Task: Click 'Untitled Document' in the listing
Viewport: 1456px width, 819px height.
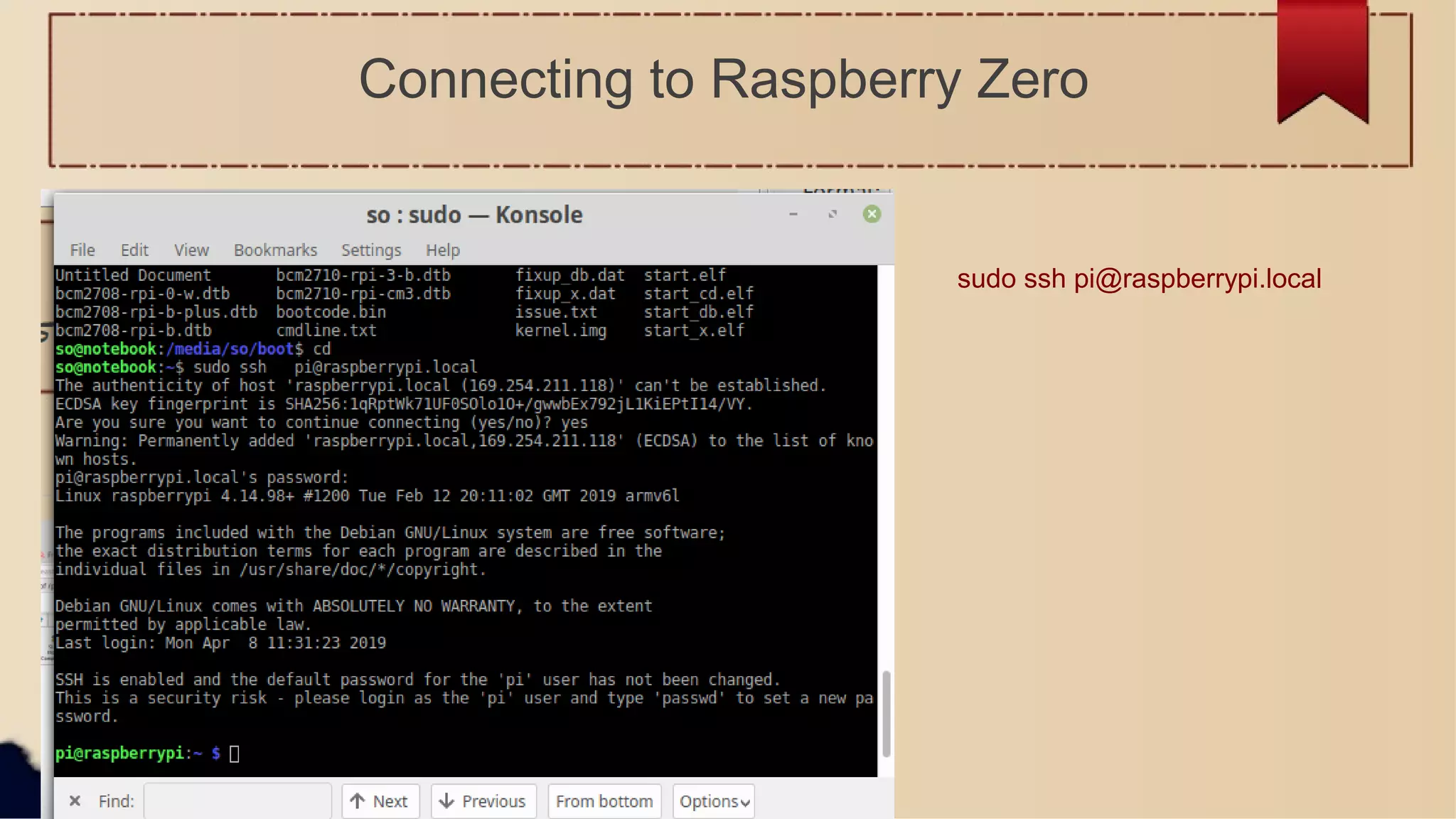Action: (x=133, y=275)
